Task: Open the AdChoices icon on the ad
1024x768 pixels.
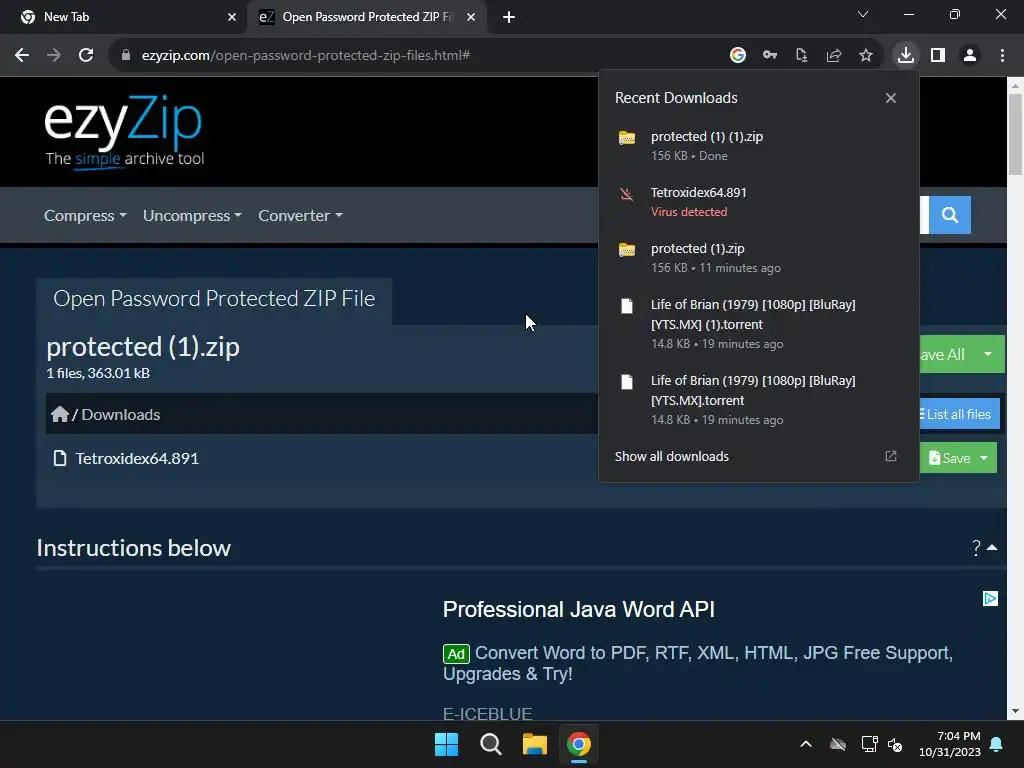Action: pyautogui.click(x=990, y=599)
